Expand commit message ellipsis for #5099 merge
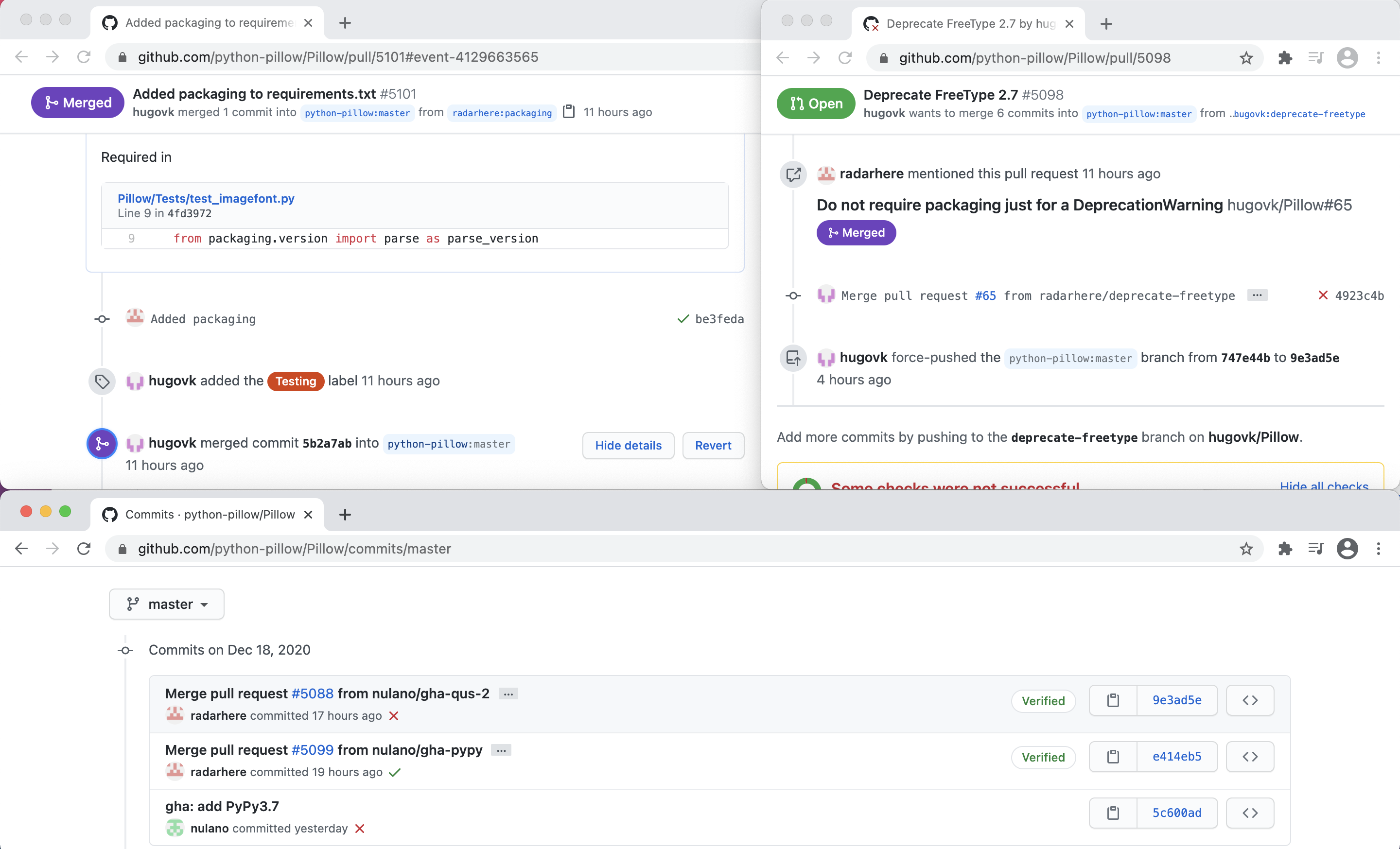The width and height of the screenshot is (1400, 849). tap(501, 750)
